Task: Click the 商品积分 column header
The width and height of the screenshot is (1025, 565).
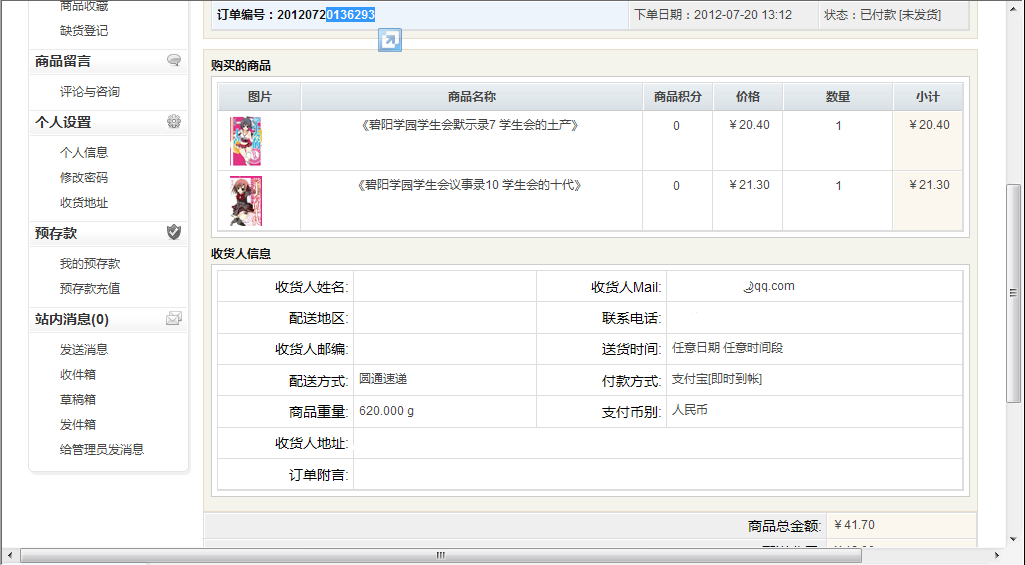Action: [x=677, y=97]
